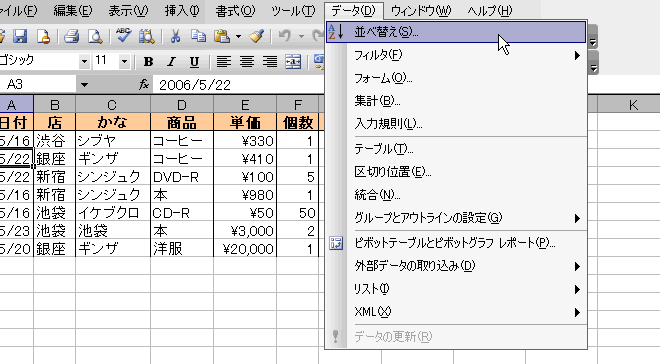Select column D header

point(182,104)
